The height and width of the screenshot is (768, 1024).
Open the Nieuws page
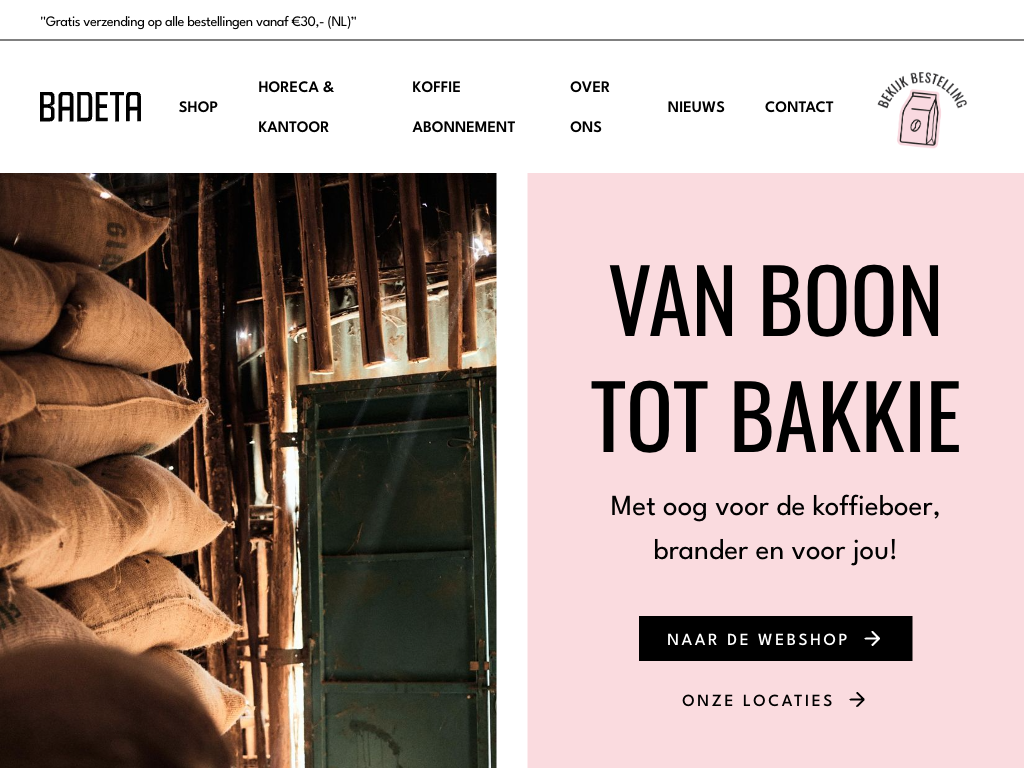coord(696,107)
